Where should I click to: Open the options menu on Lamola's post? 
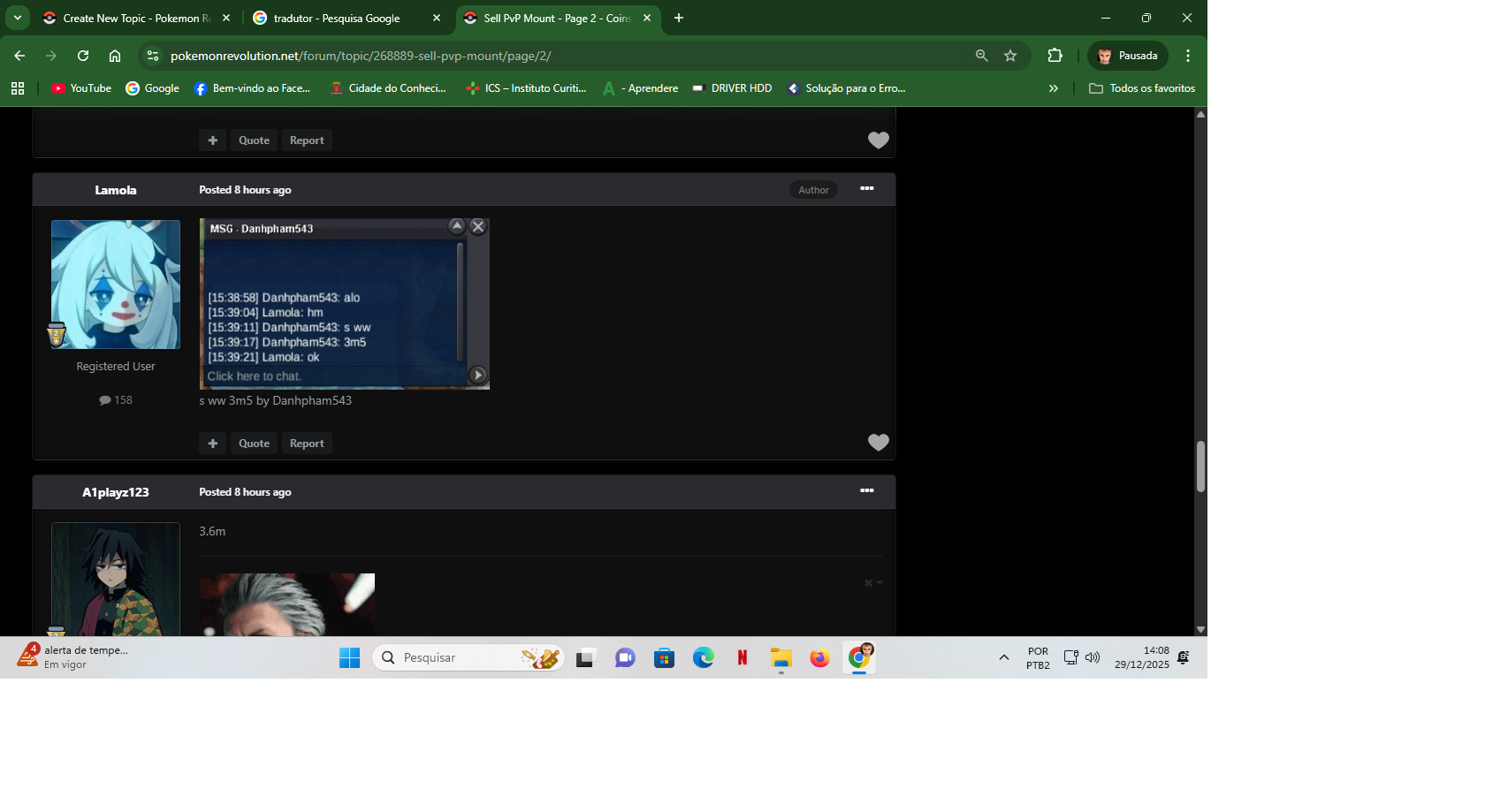click(866, 189)
